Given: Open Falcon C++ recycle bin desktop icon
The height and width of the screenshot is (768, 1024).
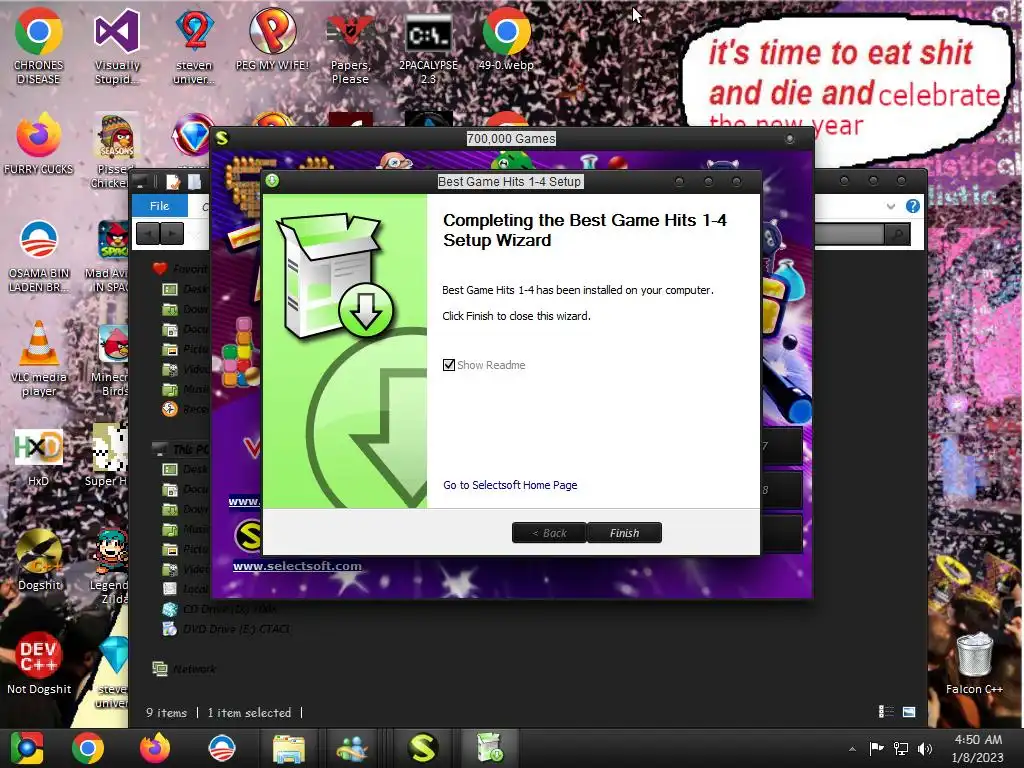Looking at the screenshot, I should (974, 664).
